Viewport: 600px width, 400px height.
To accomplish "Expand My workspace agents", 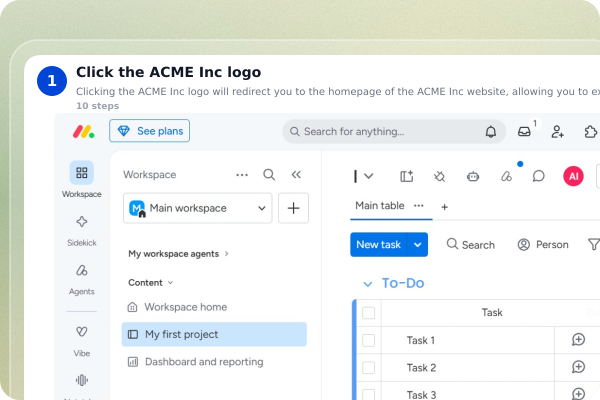I will 178,254.
